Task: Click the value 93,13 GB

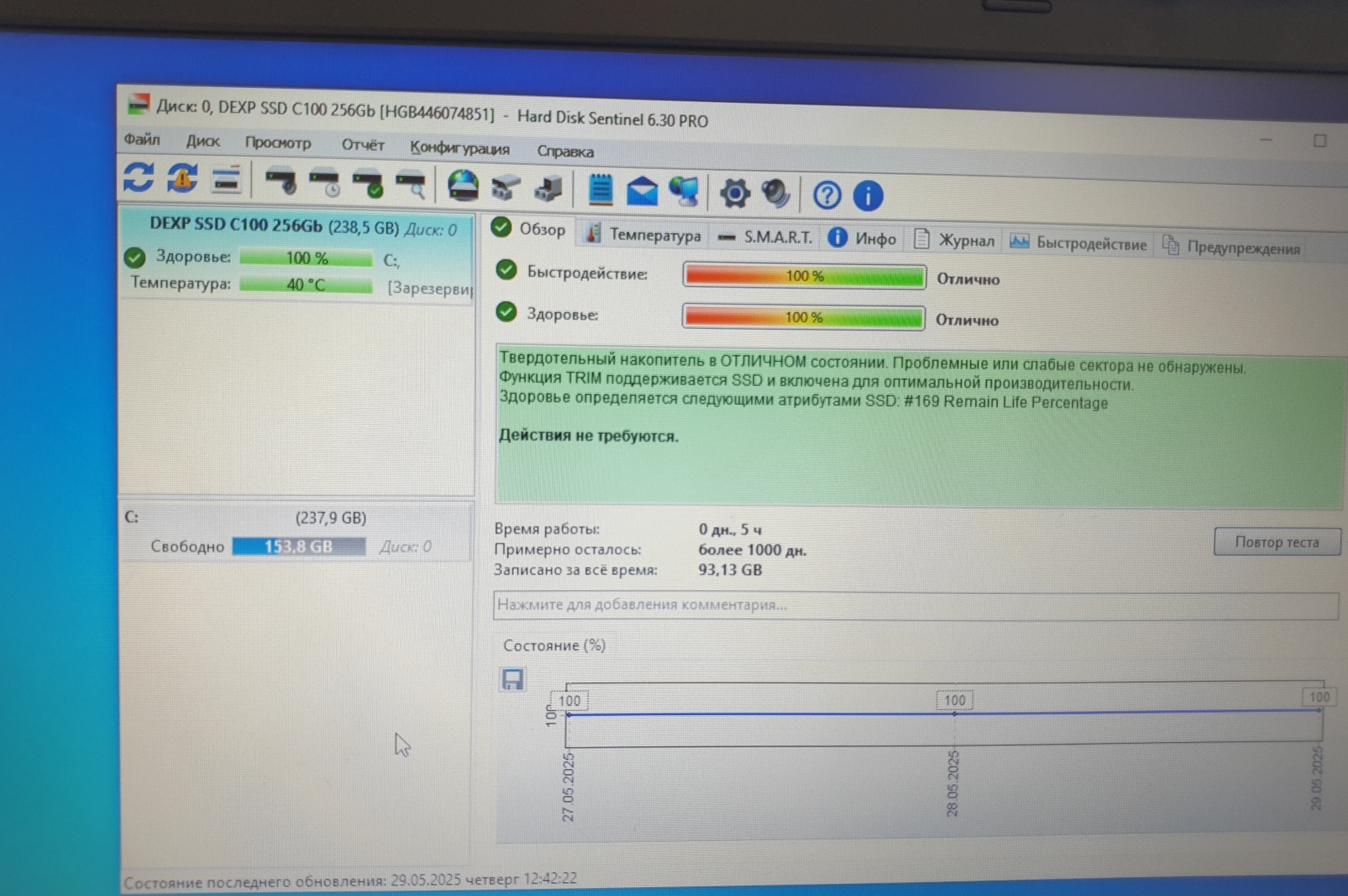Action: pos(730,570)
